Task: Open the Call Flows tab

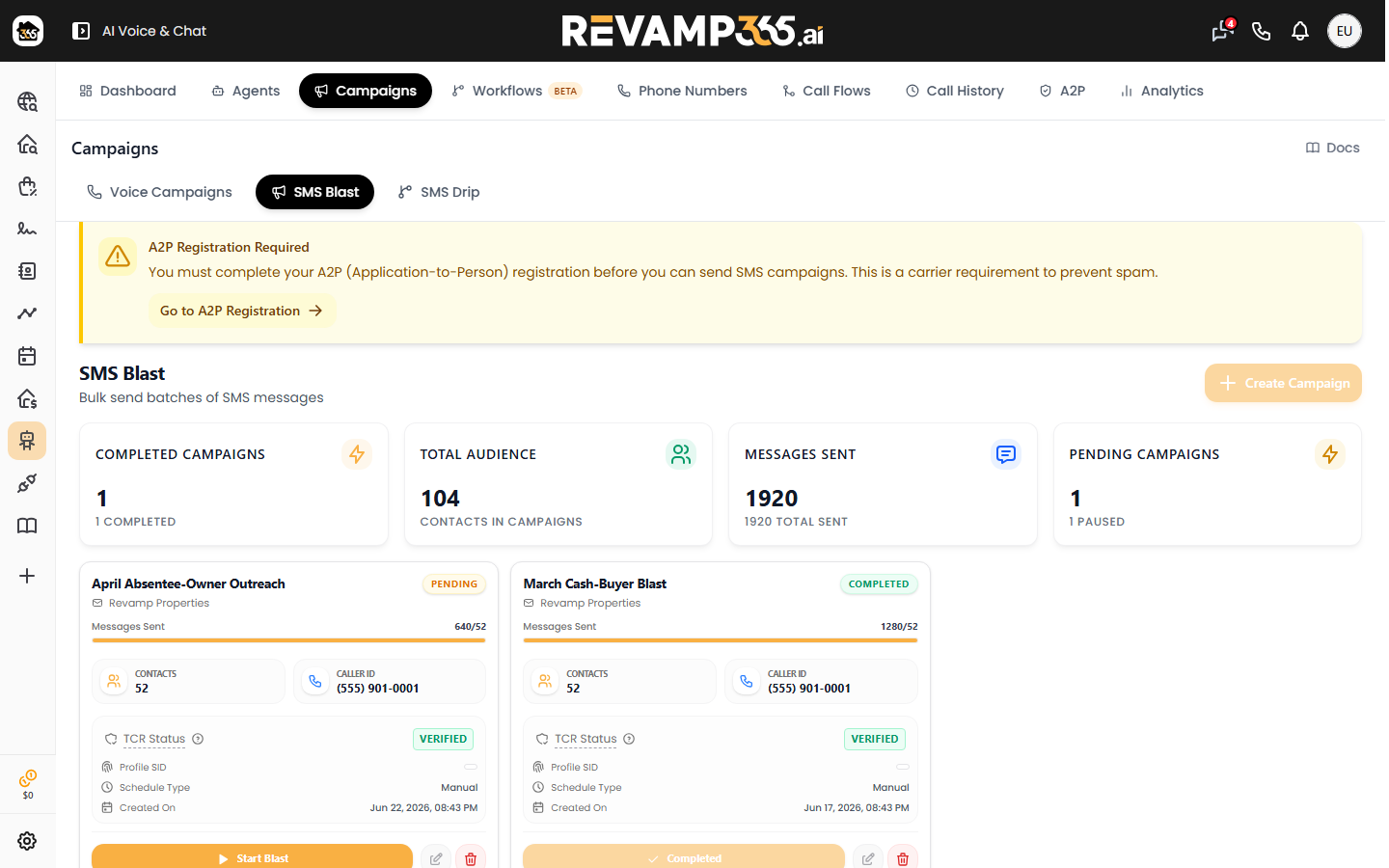Action: tap(827, 91)
